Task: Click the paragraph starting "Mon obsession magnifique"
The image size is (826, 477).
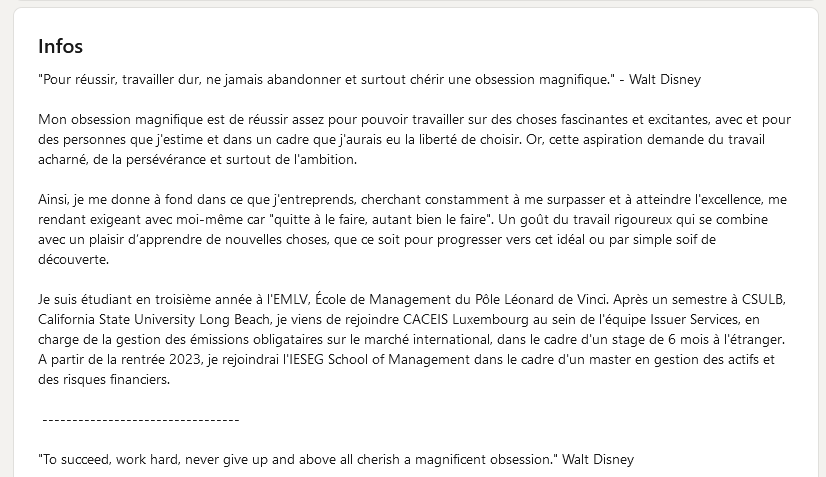Action: point(400,139)
